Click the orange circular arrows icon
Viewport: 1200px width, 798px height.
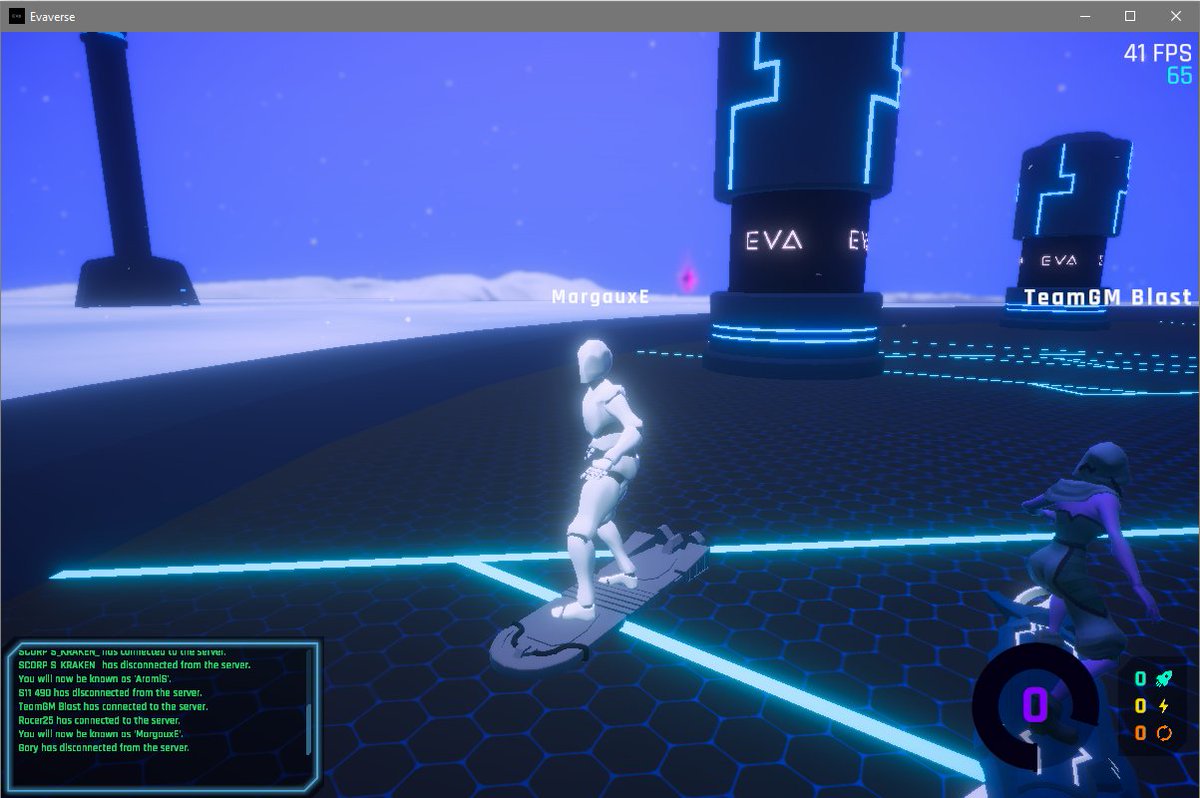tap(1164, 733)
